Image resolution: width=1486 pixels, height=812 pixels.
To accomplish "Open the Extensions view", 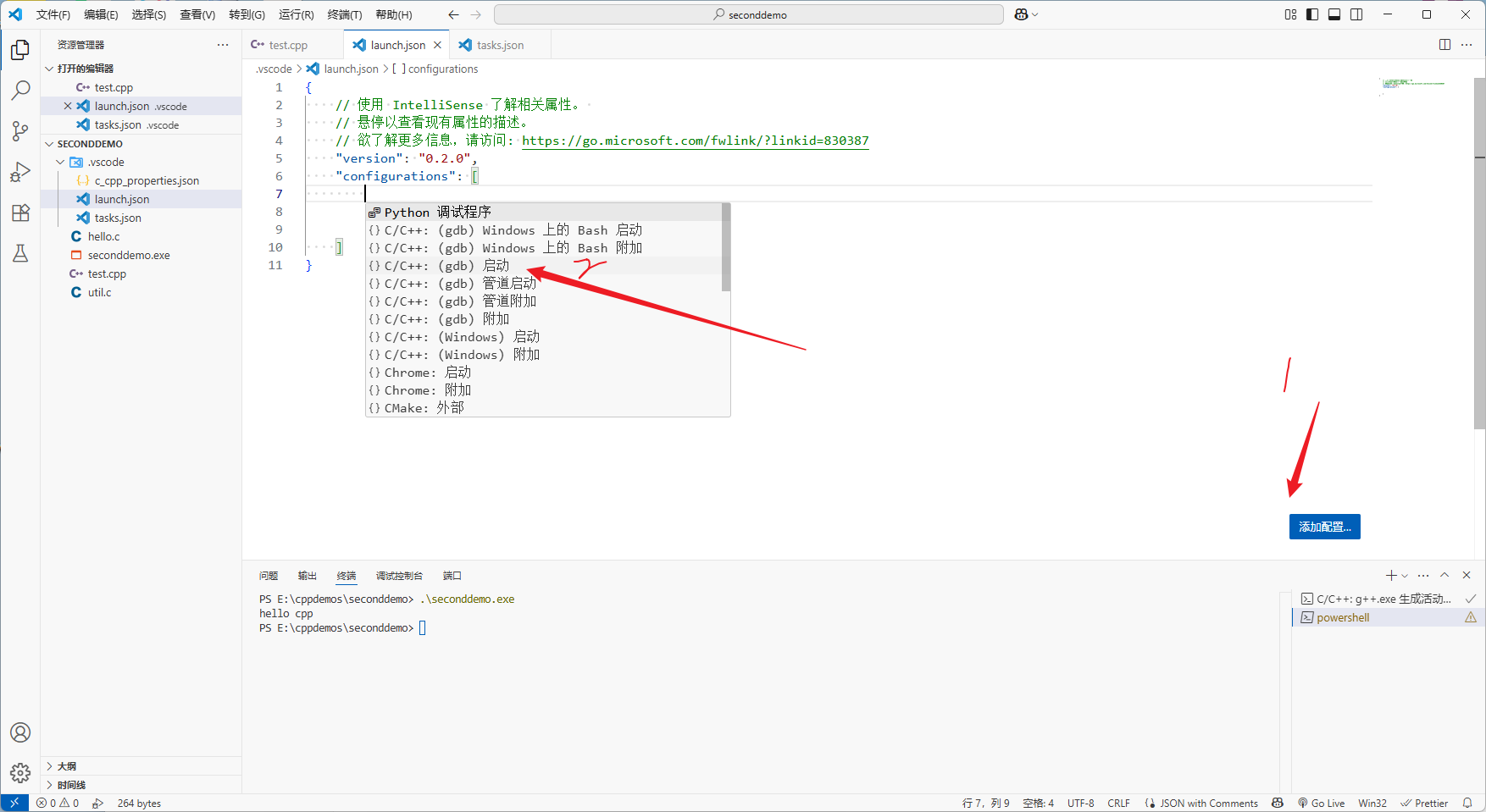I will [x=20, y=213].
